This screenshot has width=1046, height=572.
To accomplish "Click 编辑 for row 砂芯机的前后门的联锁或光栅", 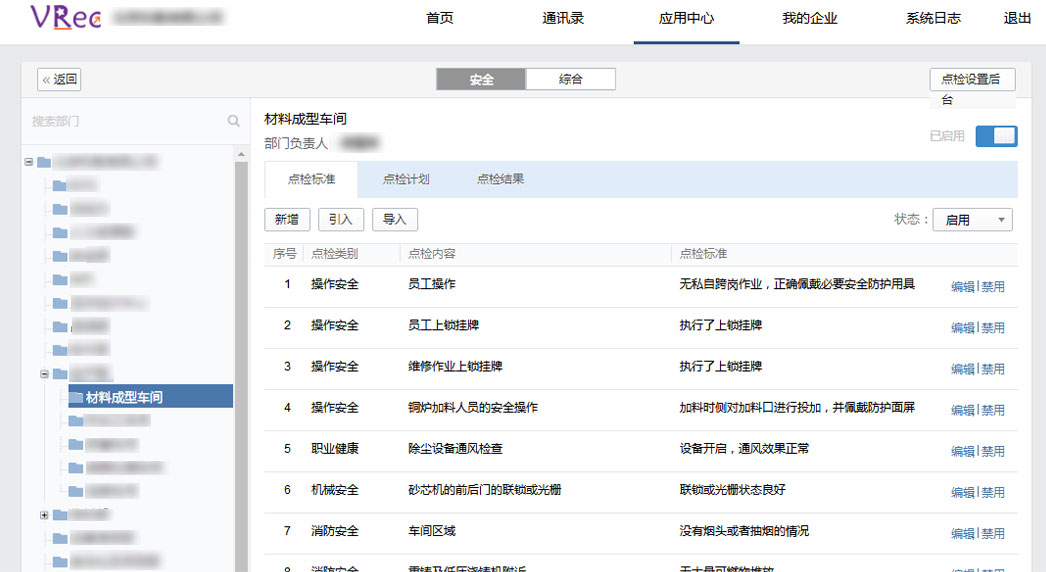I will point(963,493).
